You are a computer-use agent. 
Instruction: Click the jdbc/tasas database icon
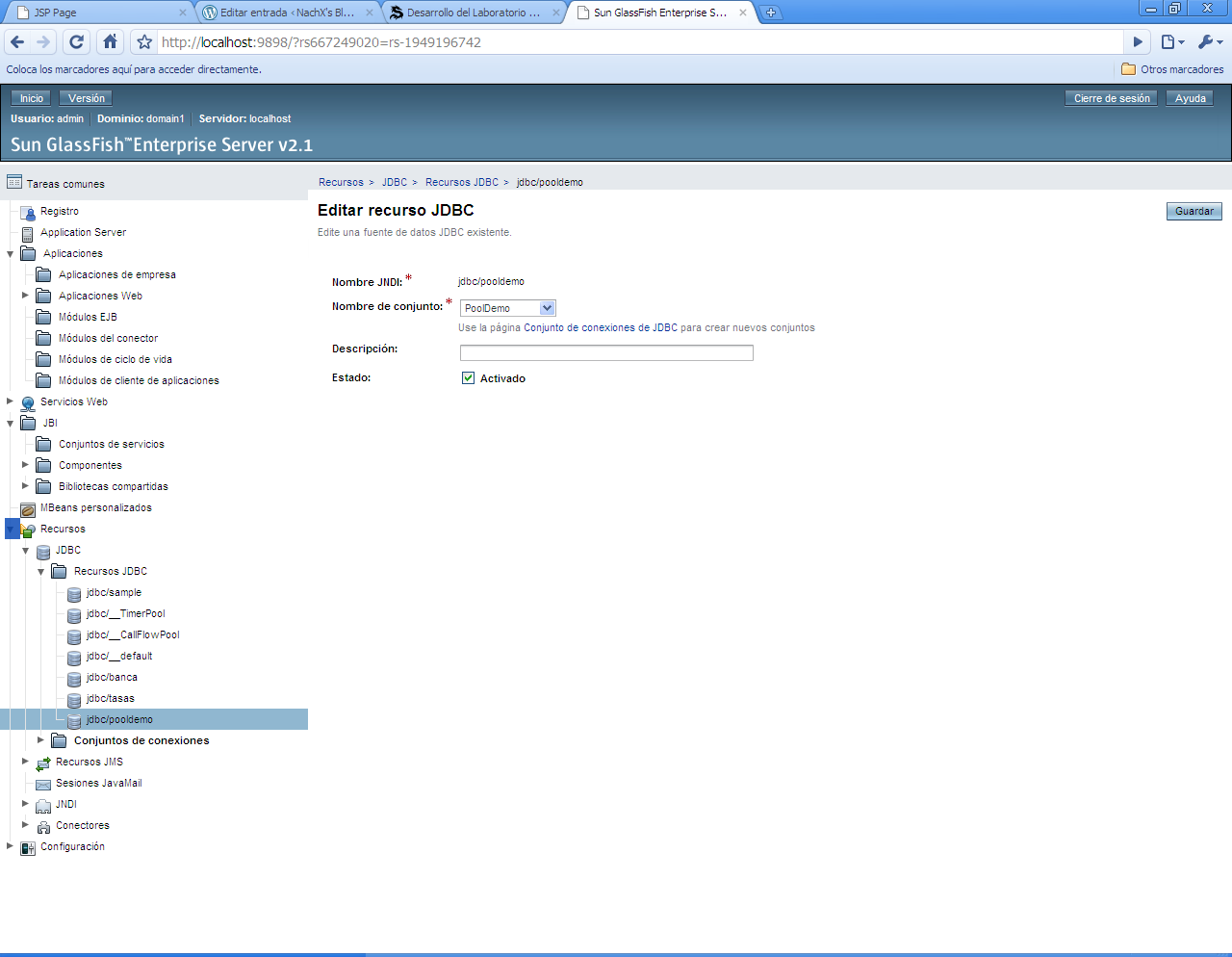coord(74,700)
